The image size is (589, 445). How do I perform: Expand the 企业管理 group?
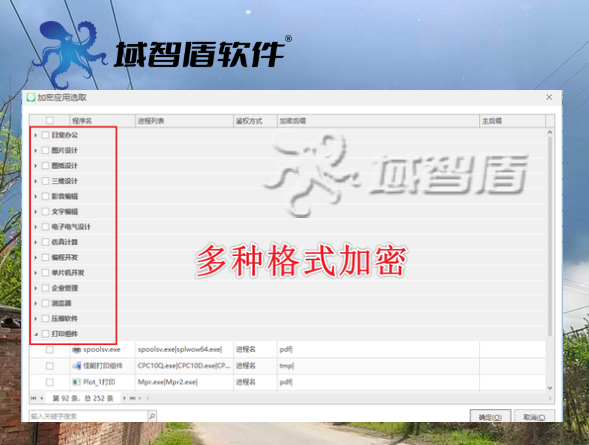tap(36, 288)
